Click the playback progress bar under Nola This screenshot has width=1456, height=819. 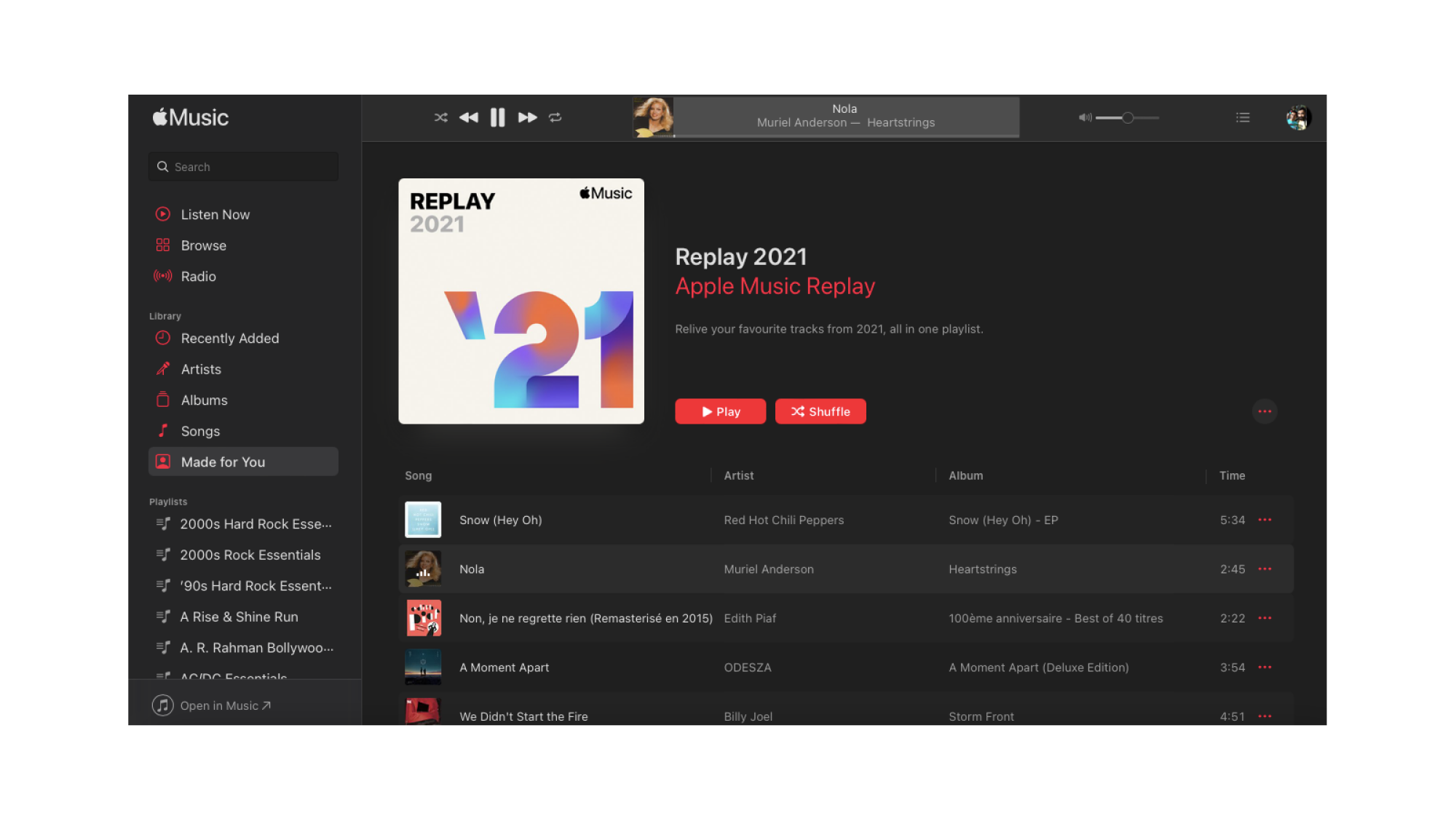pos(846,135)
